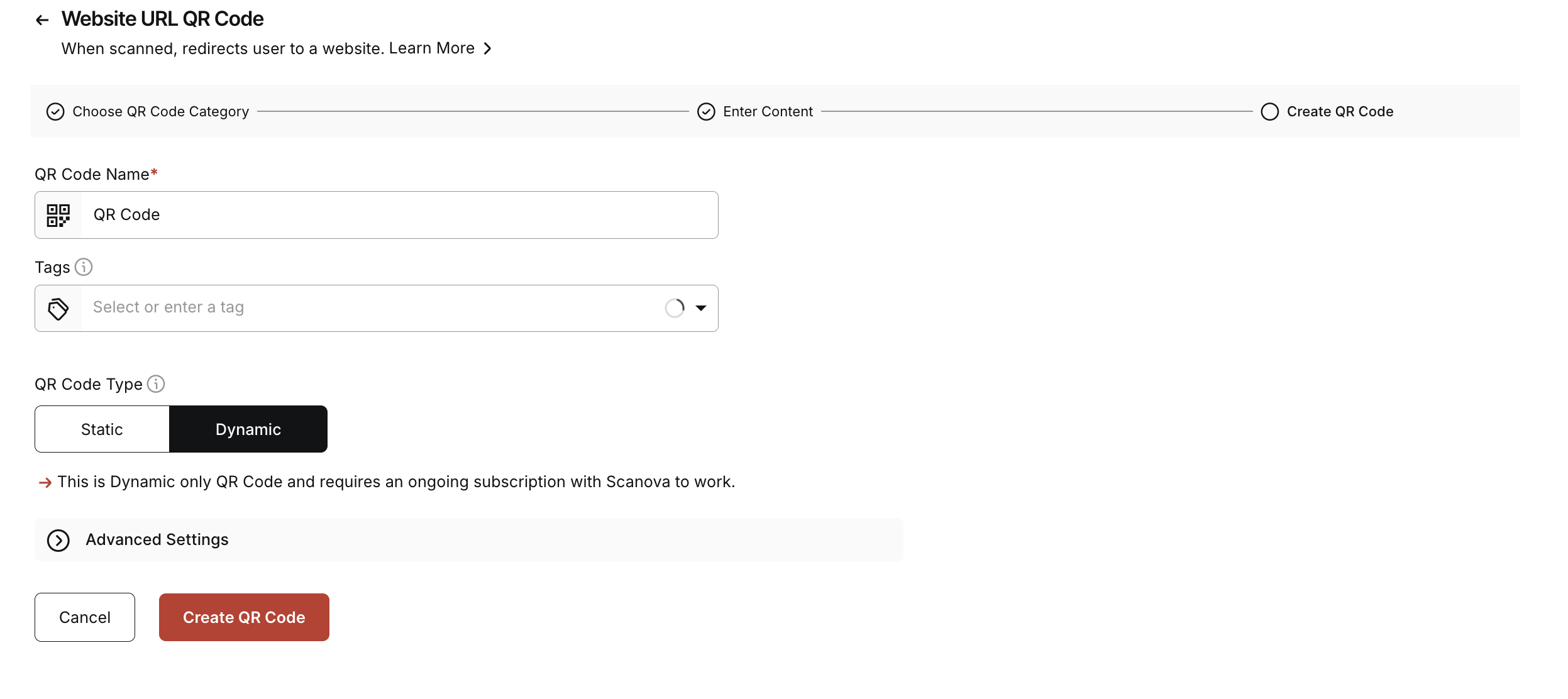1568x699 pixels.
Task: Click the red Create QR Code button
Action: tap(244, 617)
